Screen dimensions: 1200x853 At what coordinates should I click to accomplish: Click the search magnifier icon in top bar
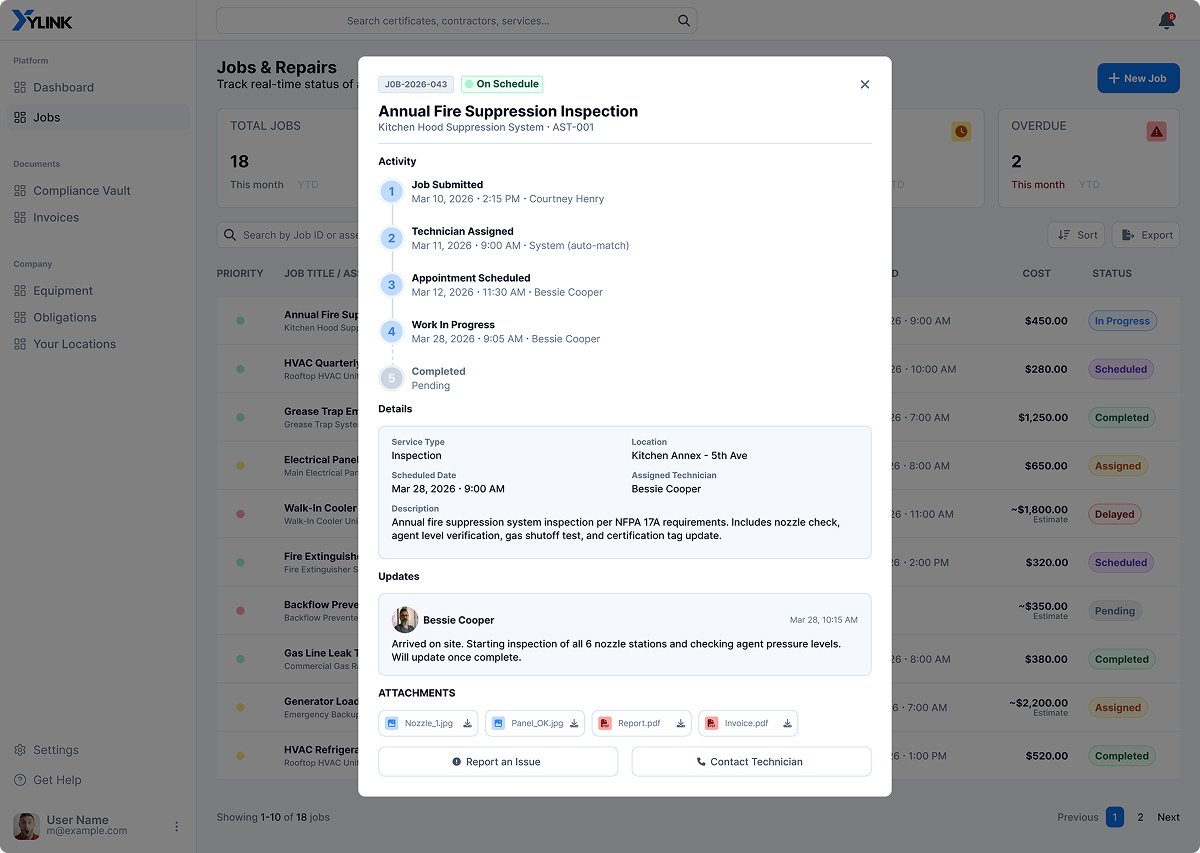[684, 21]
